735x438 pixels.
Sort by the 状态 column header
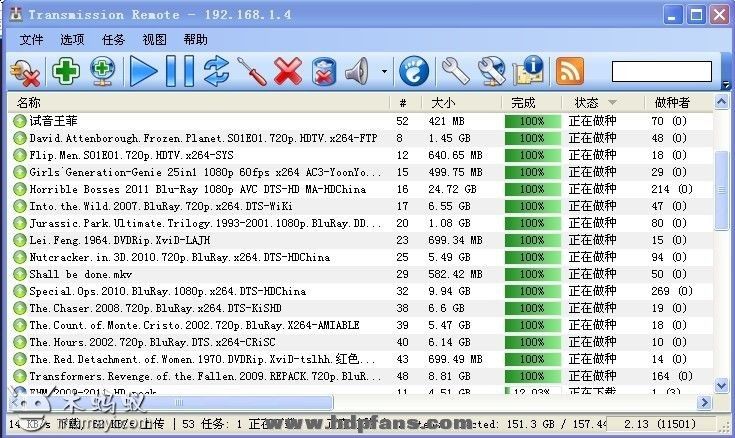[x=602, y=103]
